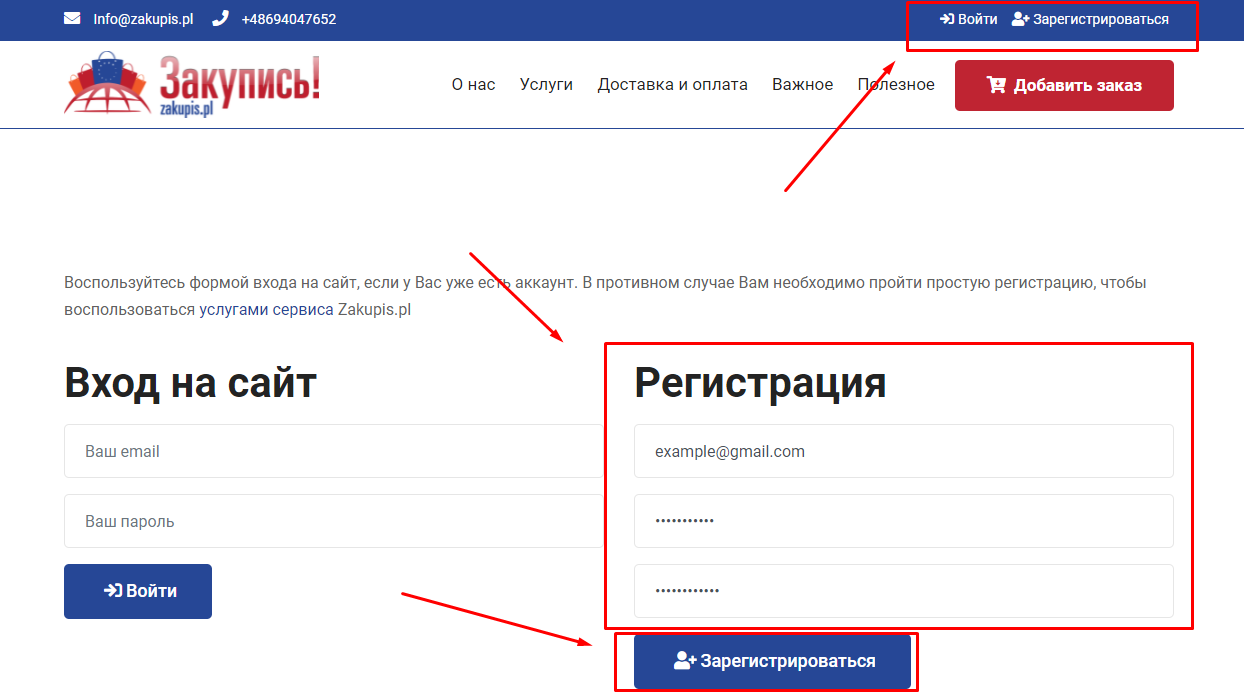The image size is (1244, 695).
Task: Click the top bar Войти link
Action: [969, 19]
